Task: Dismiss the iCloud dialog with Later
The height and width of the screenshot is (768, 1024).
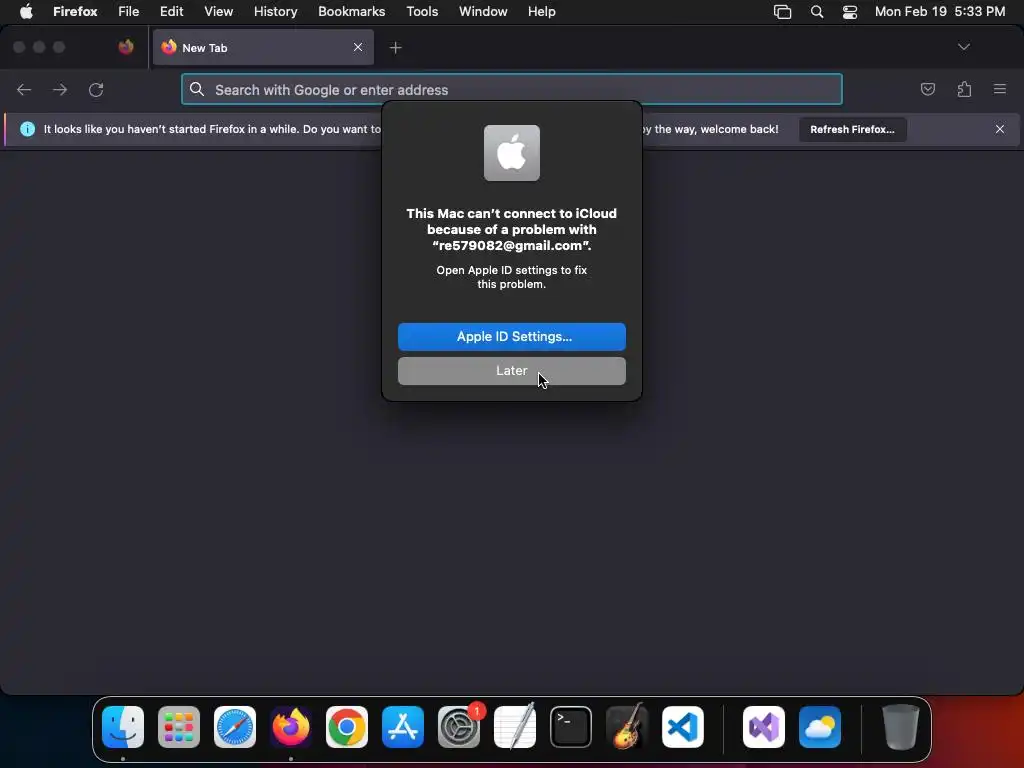Action: pos(511,371)
